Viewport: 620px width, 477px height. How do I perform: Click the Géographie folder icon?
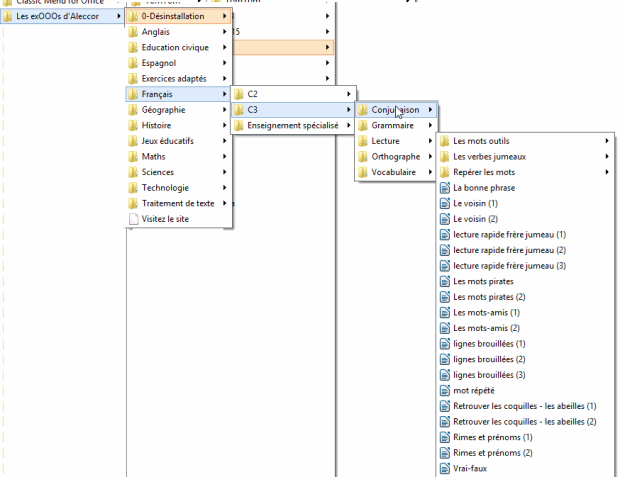(133, 110)
